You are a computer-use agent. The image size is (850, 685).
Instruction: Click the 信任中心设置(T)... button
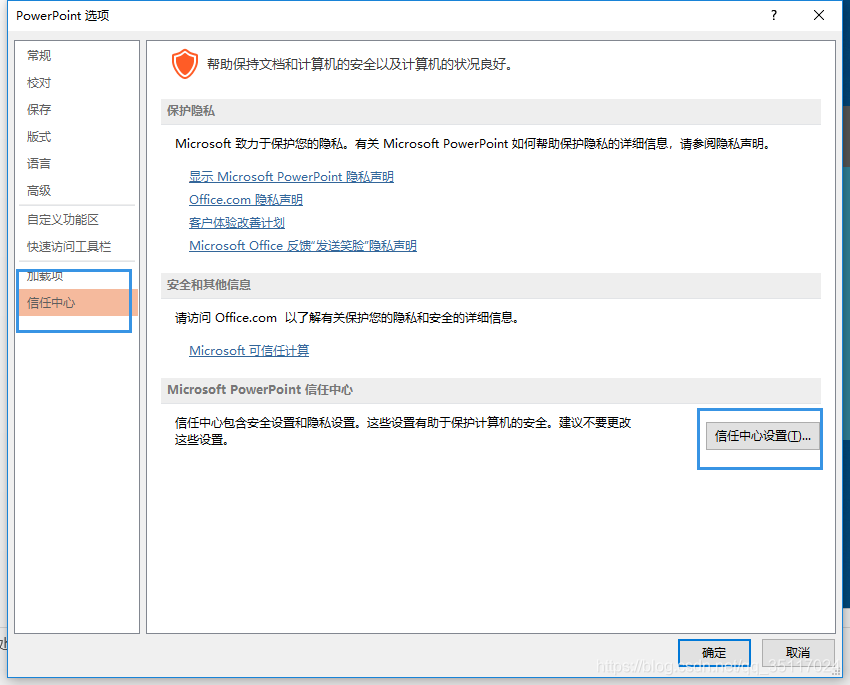(762, 436)
